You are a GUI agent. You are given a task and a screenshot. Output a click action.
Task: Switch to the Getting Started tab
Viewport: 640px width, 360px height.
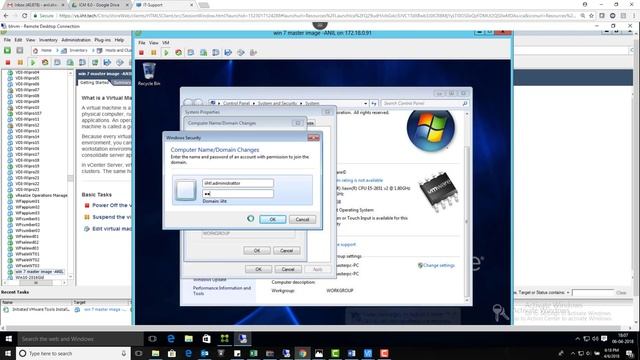pyautogui.click(x=94, y=82)
